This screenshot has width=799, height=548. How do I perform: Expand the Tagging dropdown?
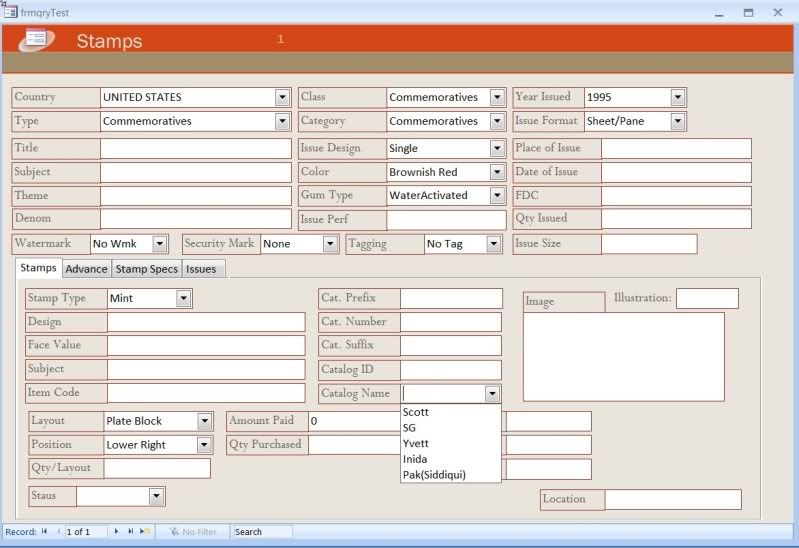coord(493,244)
